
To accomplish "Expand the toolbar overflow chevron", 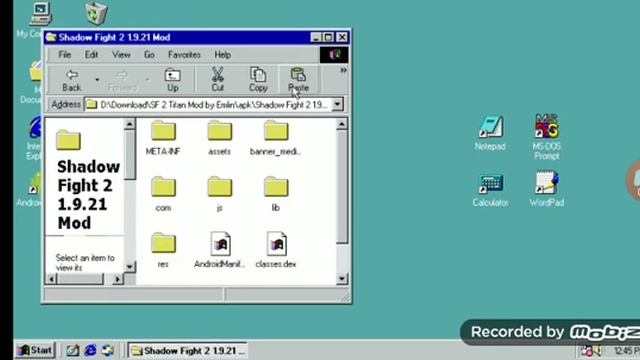I will [343, 70].
